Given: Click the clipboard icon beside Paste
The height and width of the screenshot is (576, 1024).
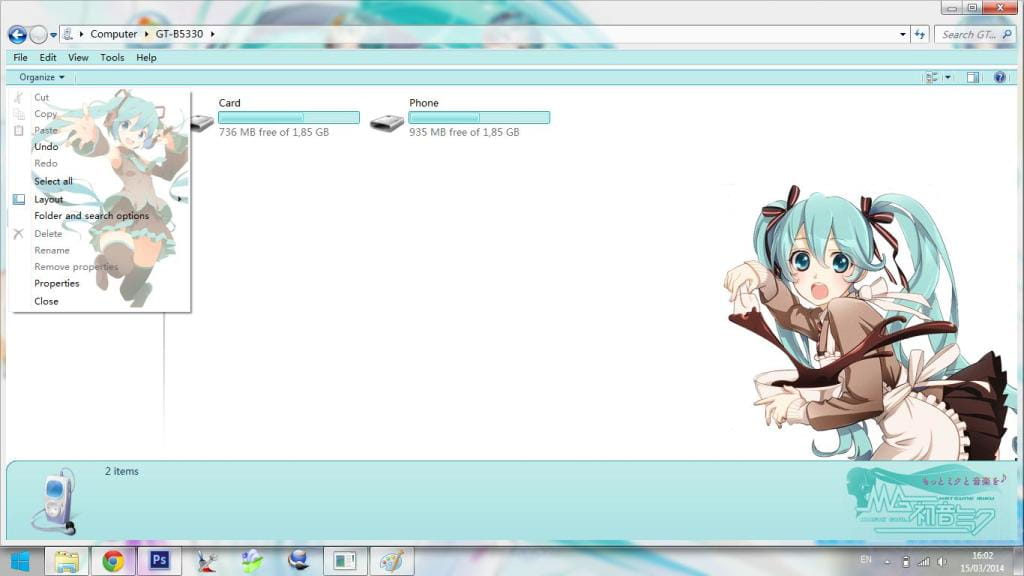Looking at the screenshot, I should pyautogui.click(x=19, y=130).
